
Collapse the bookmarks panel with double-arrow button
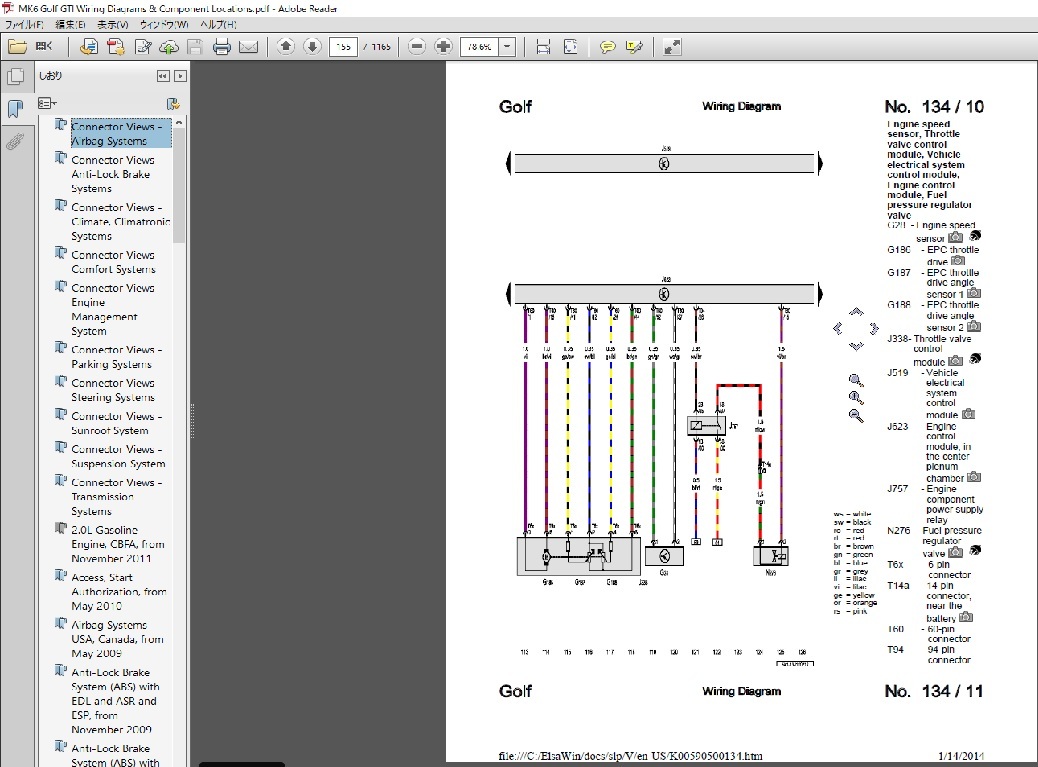pos(163,76)
